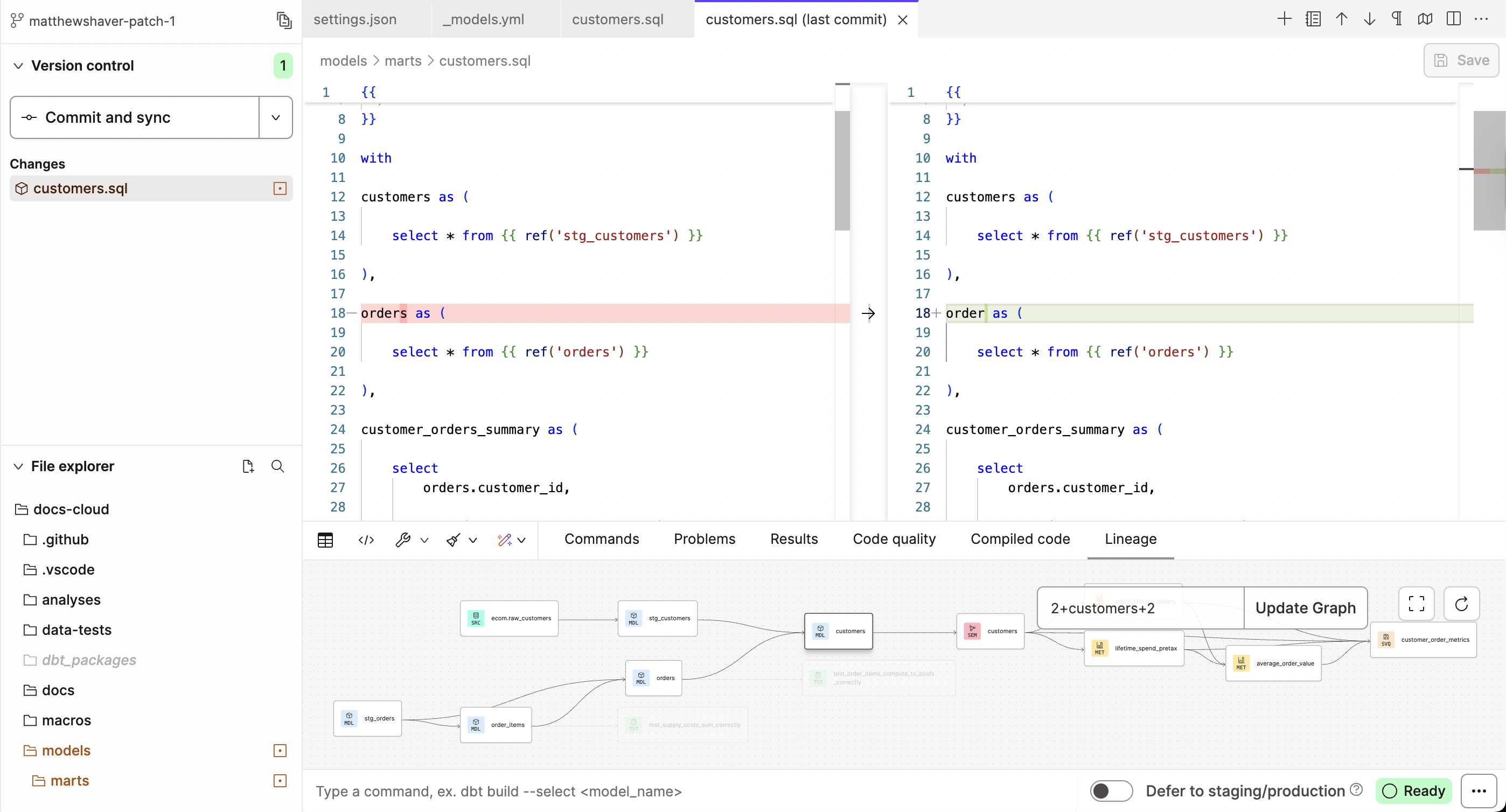Open the results preview table icon
This screenshot has width=1506, height=812.
pyautogui.click(x=325, y=540)
